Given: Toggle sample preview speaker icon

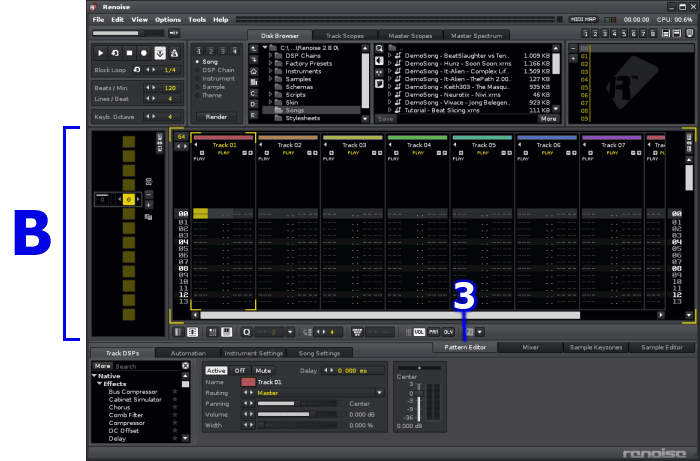Looking at the screenshot, I should [x=379, y=60].
